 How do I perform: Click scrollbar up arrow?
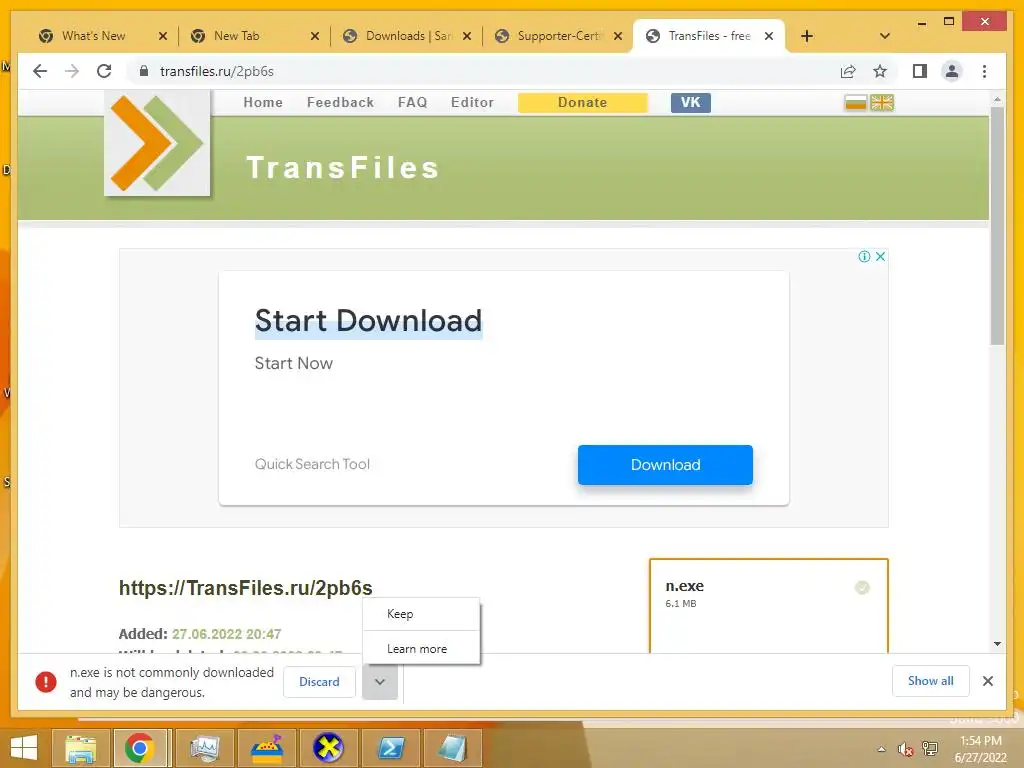tap(997, 99)
